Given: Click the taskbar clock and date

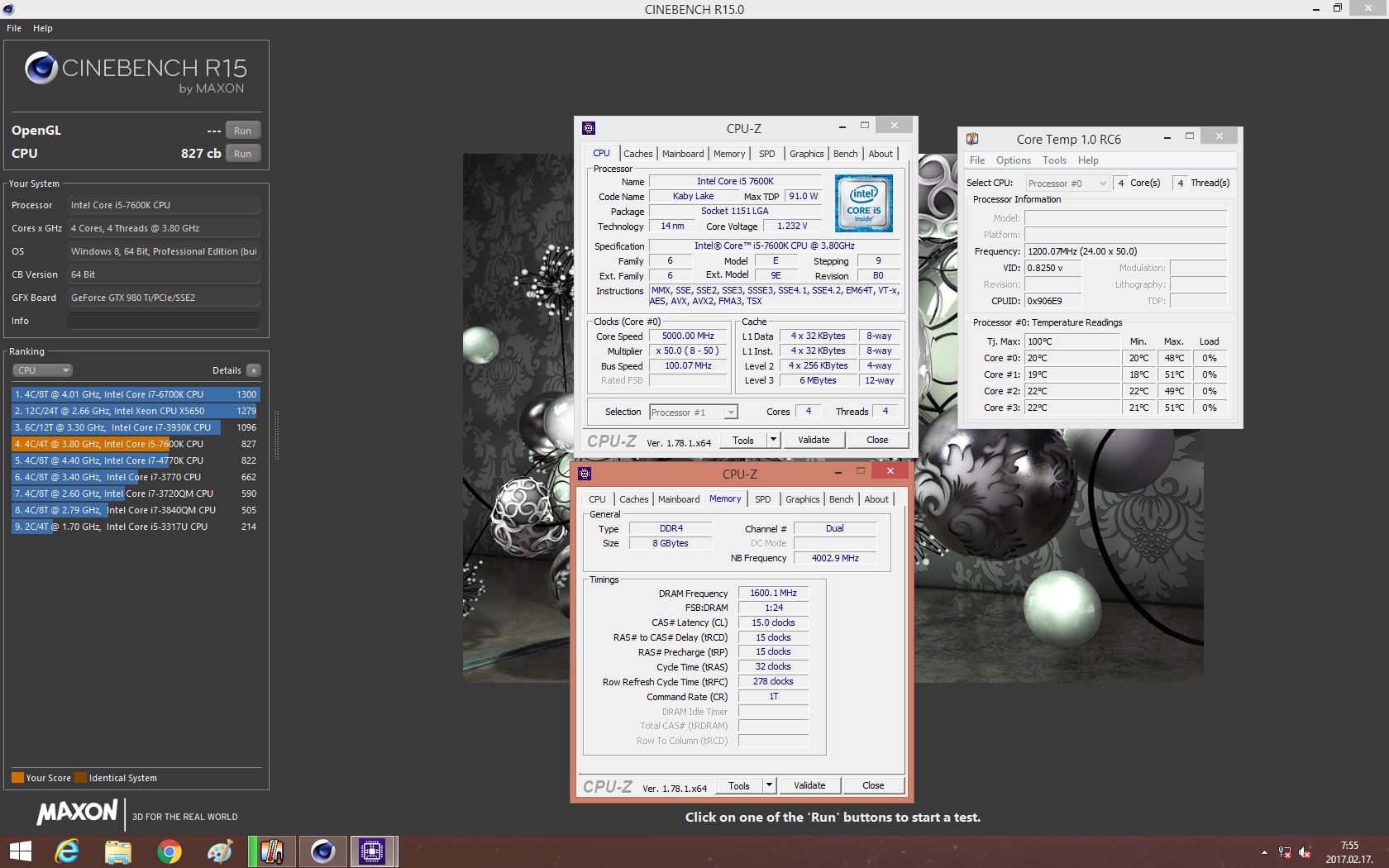Looking at the screenshot, I should pyautogui.click(x=1349, y=852).
